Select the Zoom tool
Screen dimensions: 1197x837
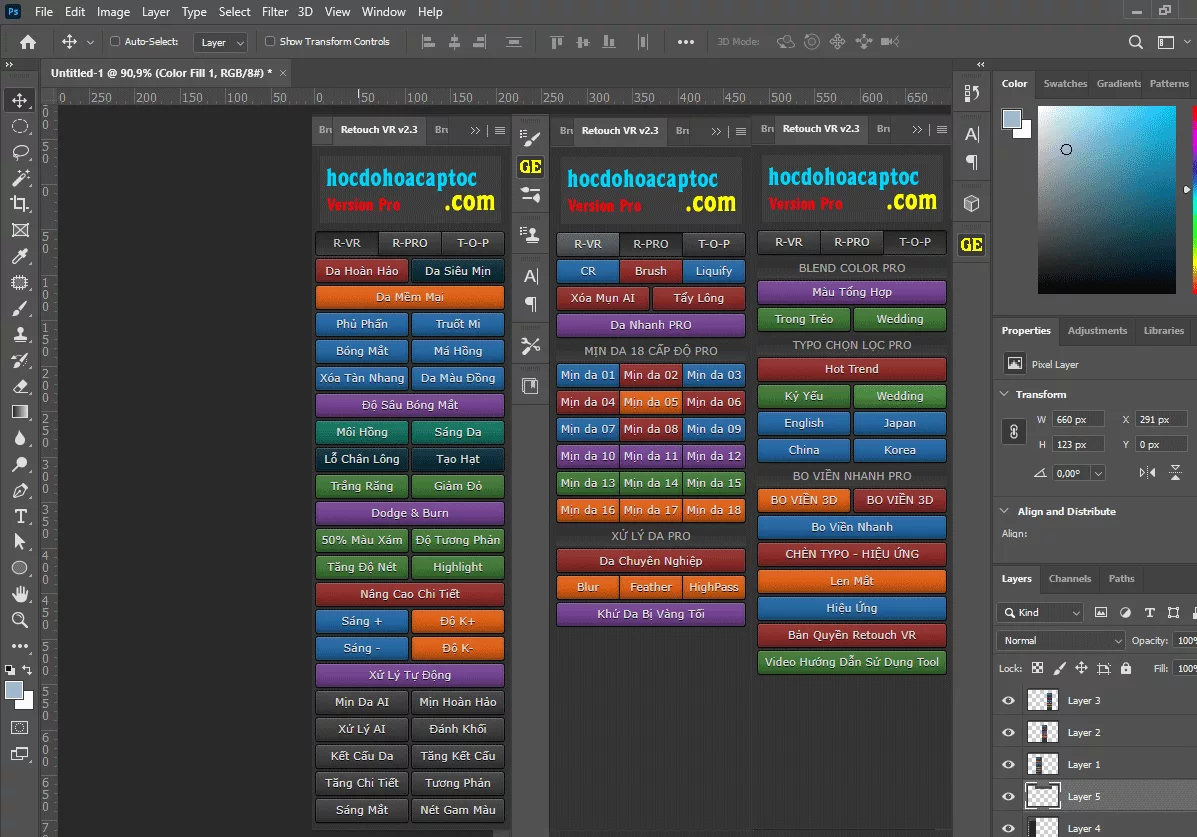[x=20, y=620]
